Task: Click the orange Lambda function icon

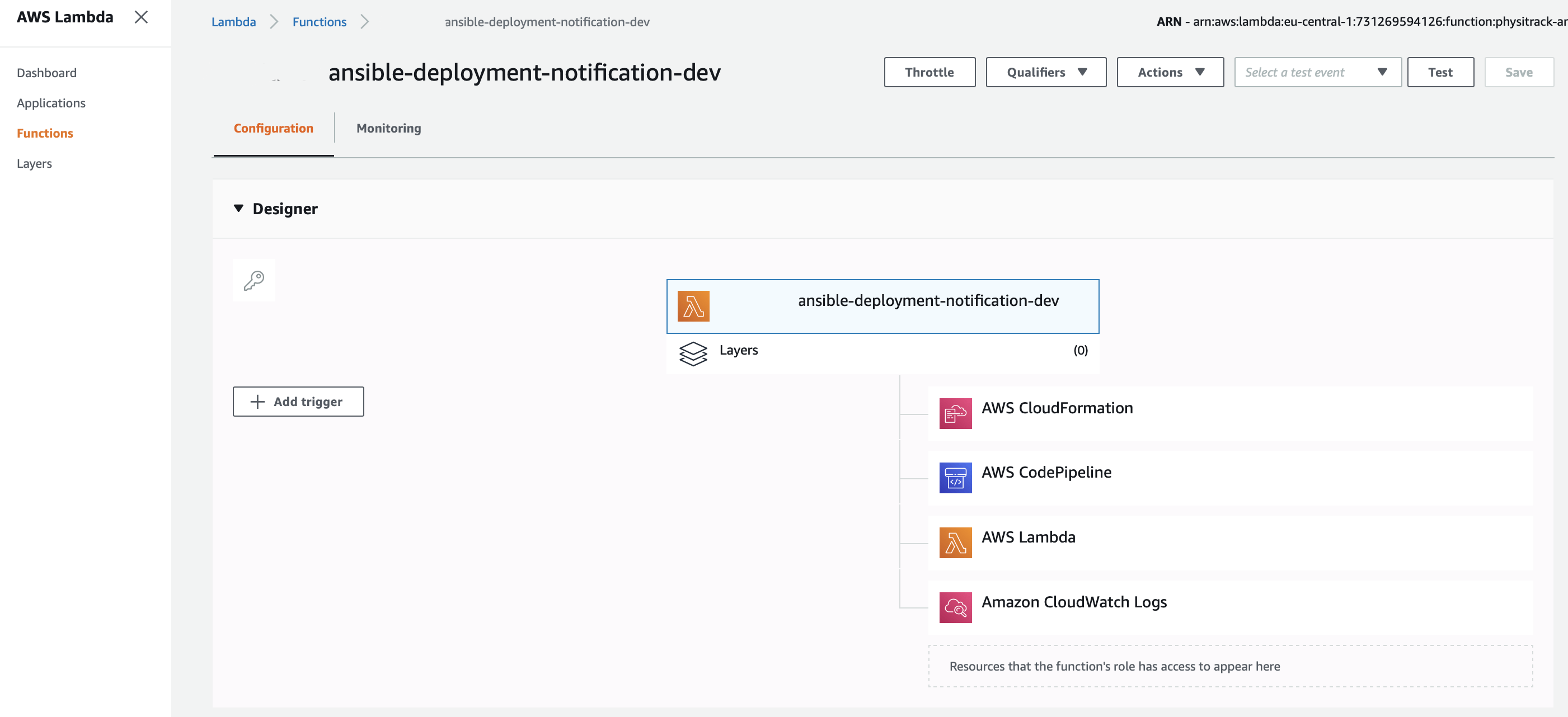Action: click(x=693, y=306)
